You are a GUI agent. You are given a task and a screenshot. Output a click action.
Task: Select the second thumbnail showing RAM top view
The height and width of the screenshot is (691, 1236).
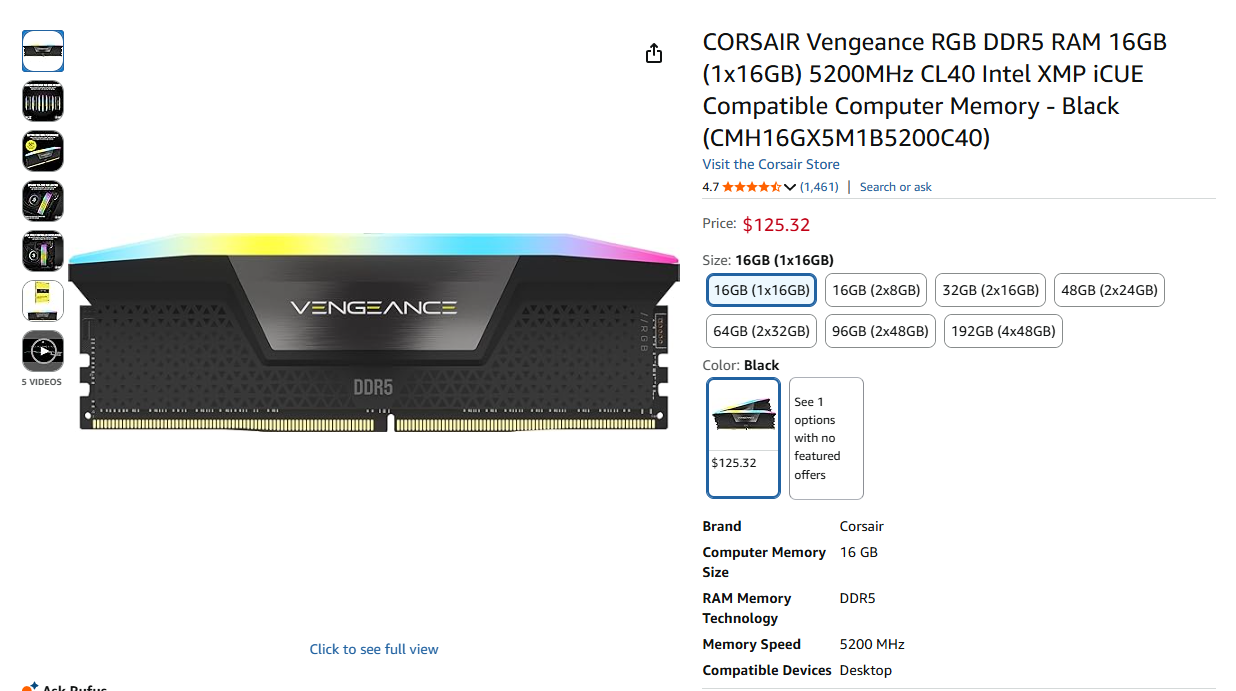point(42,101)
